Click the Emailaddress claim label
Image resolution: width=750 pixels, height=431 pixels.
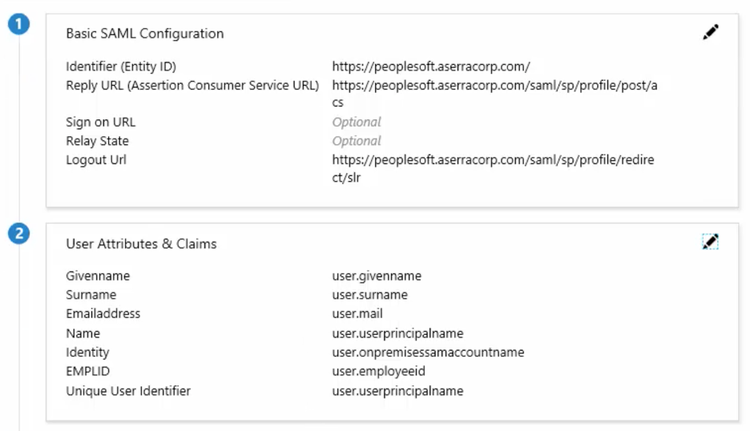[103, 314]
